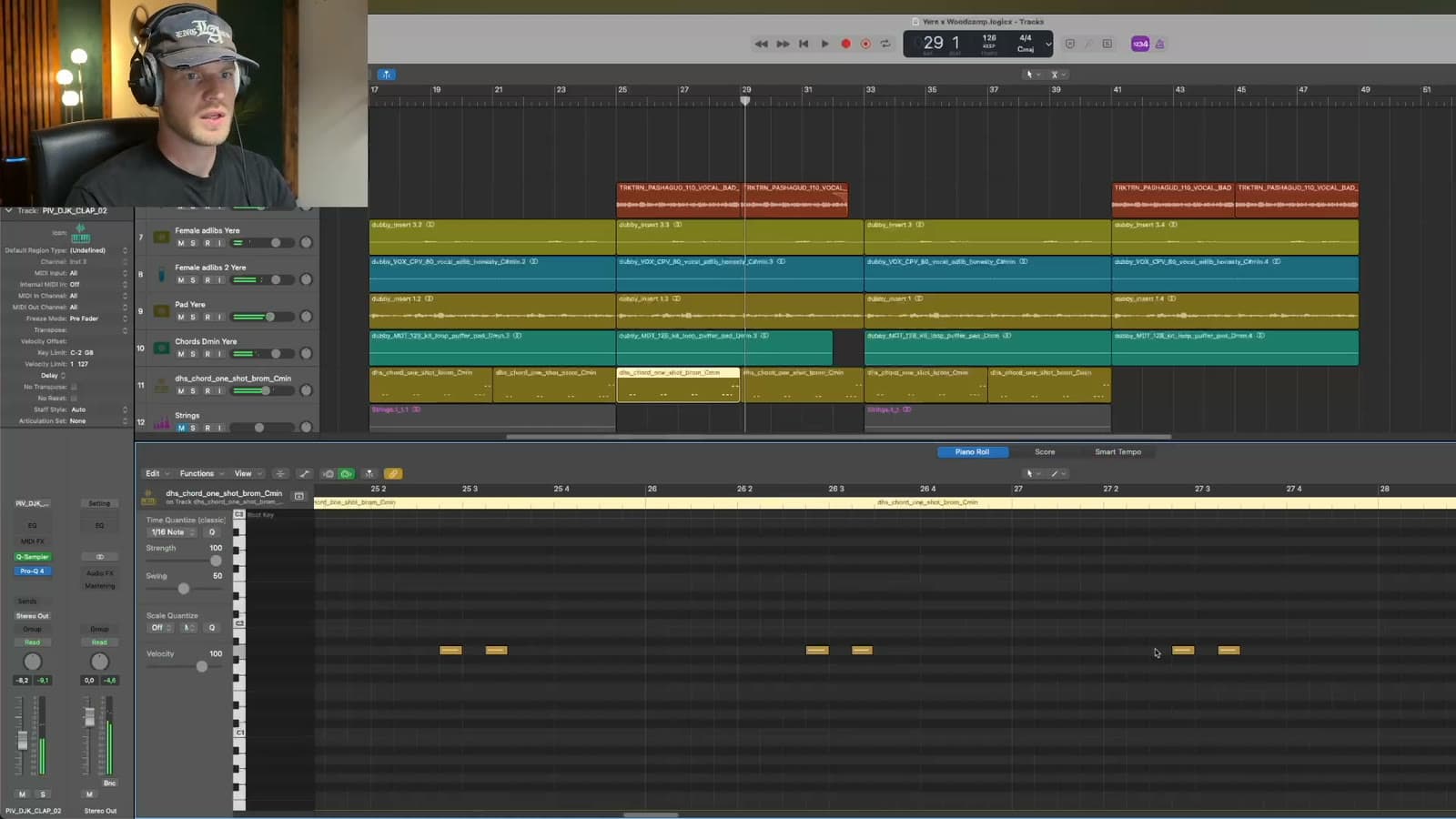The width and height of the screenshot is (1456, 819).
Task: Toggle the yellow link button in piano roll
Action: [x=393, y=473]
